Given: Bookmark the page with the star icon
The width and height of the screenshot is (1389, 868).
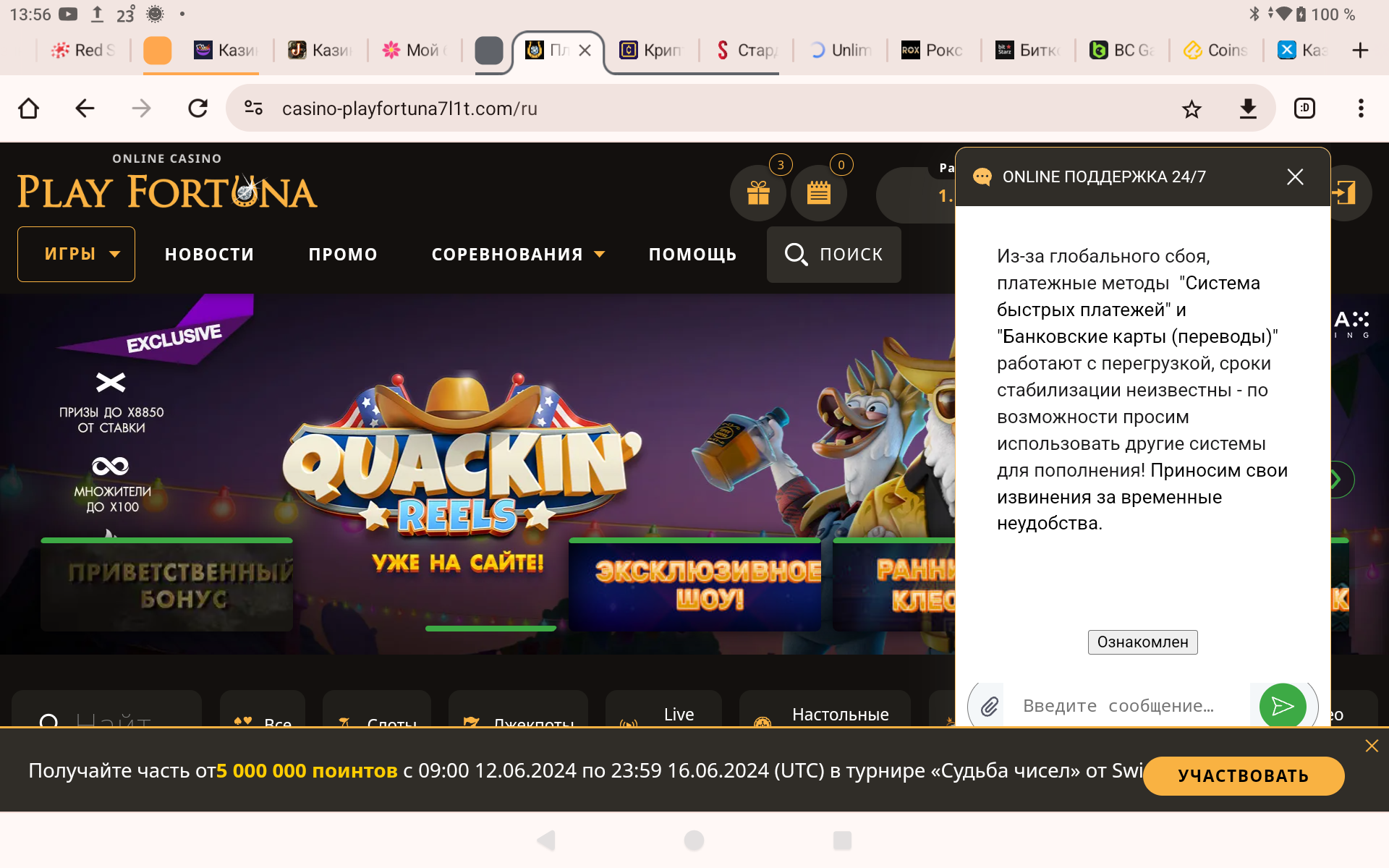Looking at the screenshot, I should (1191, 109).
